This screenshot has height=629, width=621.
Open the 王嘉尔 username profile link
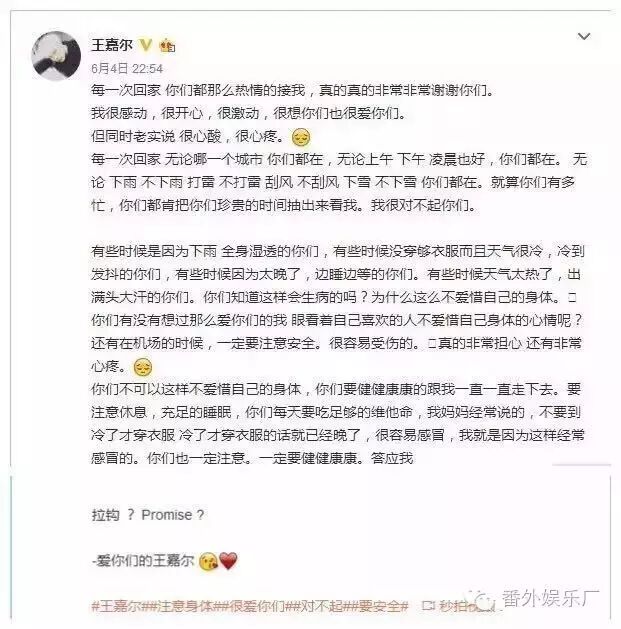(x=112, y=45)
